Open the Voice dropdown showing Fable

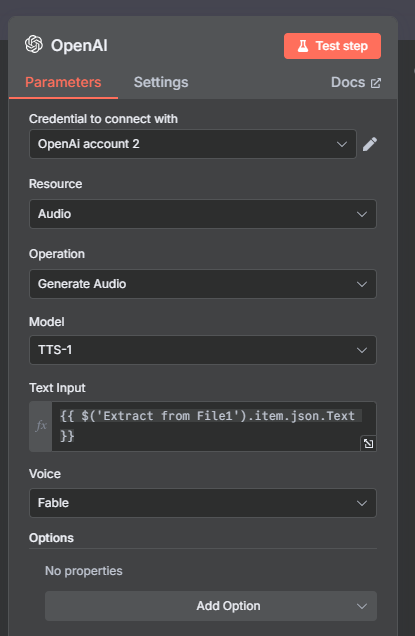pos(203,503)
